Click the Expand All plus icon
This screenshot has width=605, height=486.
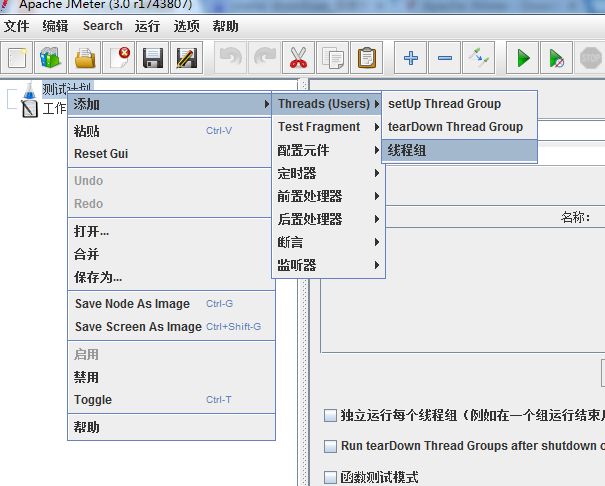coord(411,58)
